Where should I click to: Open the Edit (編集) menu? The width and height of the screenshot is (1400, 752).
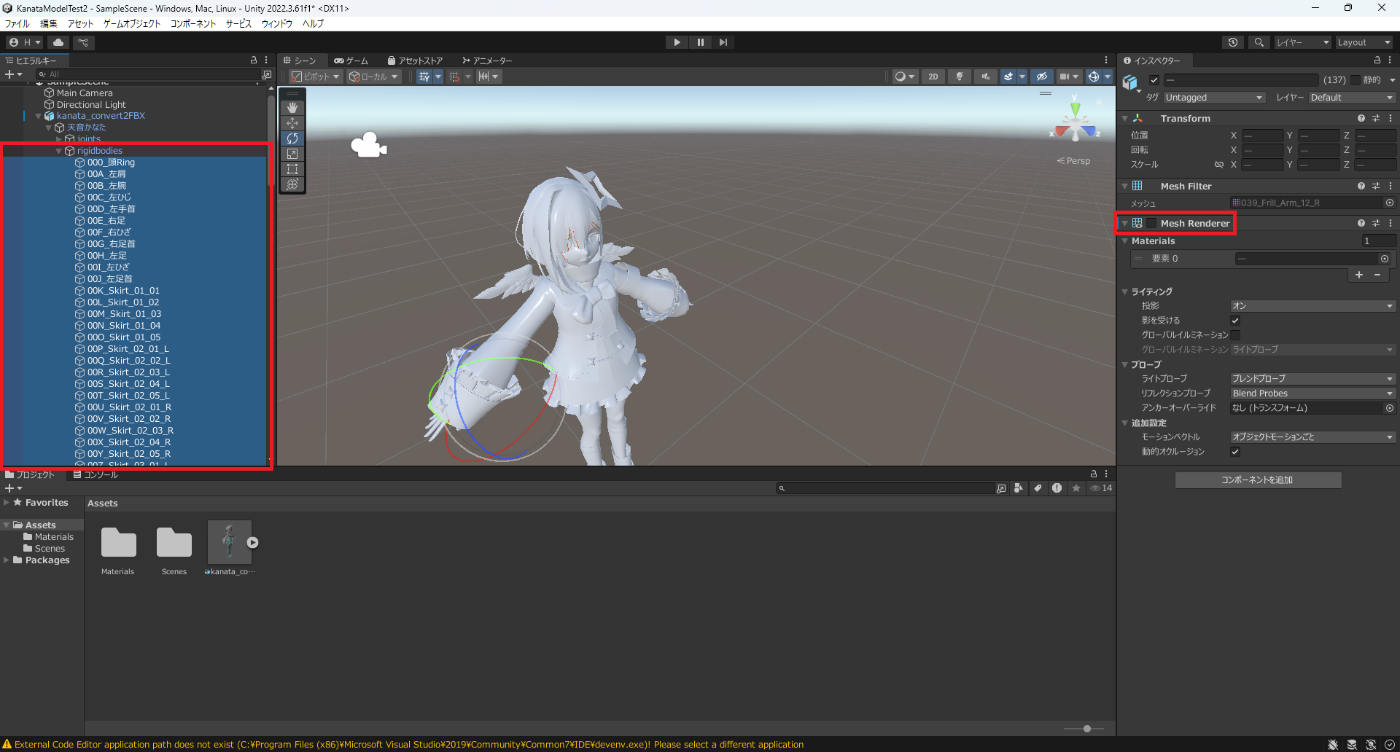[x=48, y=23]
